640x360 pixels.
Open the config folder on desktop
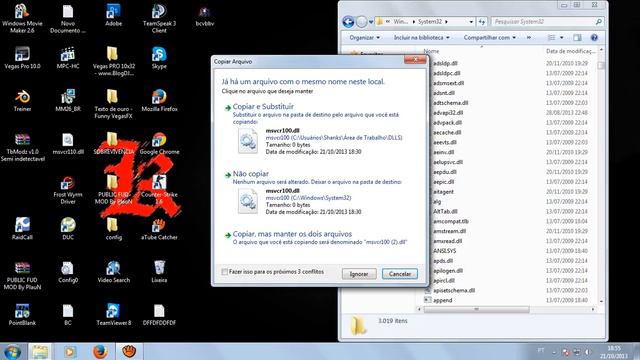[113, 229]
